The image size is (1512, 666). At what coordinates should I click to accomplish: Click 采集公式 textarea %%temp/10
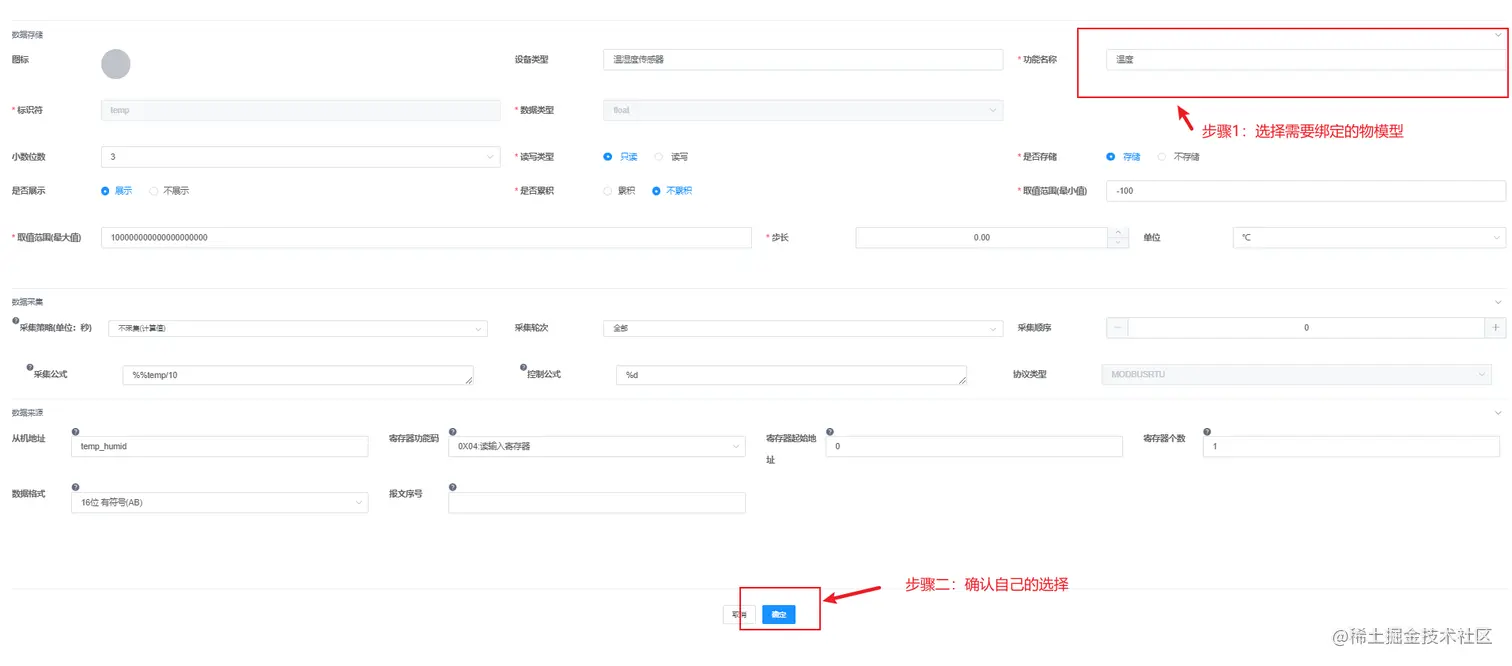(x=298, y=374)
